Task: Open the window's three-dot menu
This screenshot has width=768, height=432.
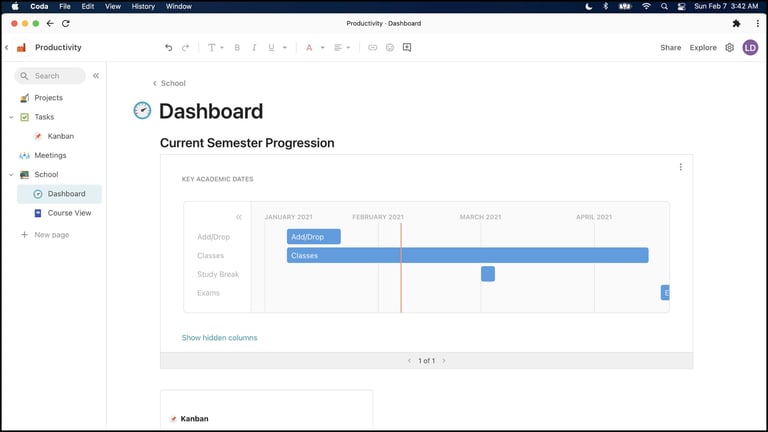Action: (x=757, y=24)
